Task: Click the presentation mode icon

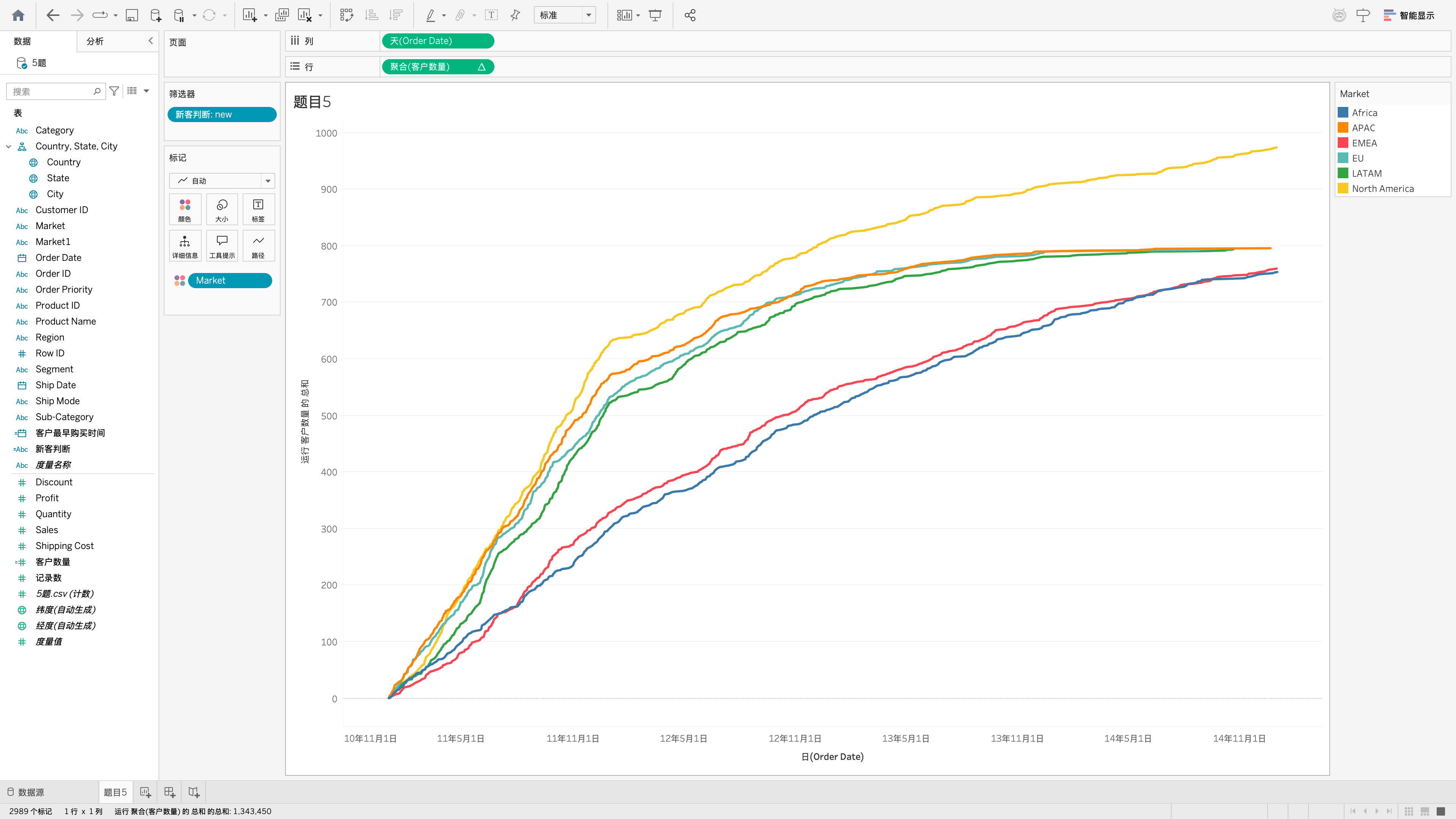Action: pos(655,15)
